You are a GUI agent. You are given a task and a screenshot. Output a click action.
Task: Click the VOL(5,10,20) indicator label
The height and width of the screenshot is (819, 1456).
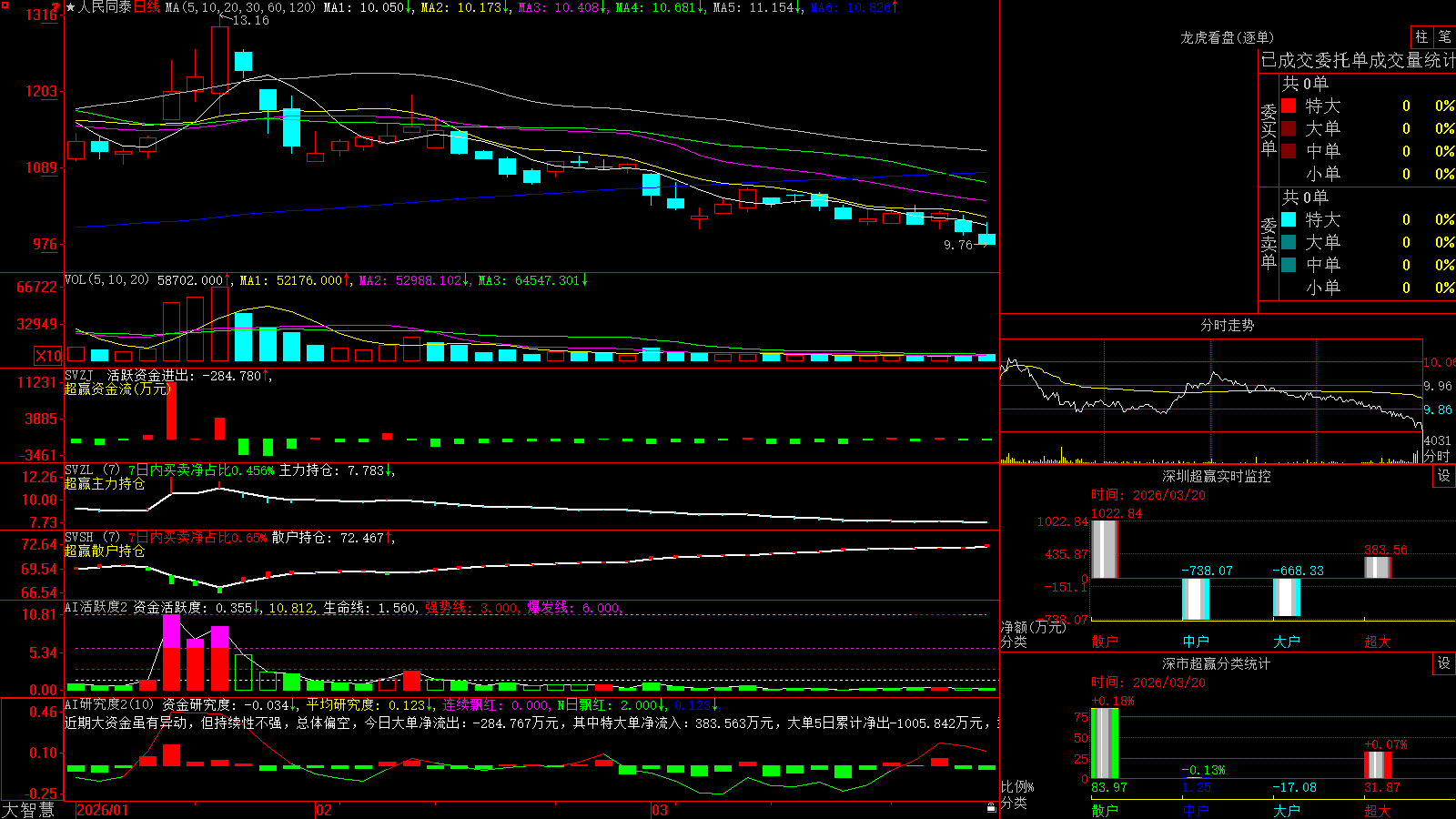(106, 279)
